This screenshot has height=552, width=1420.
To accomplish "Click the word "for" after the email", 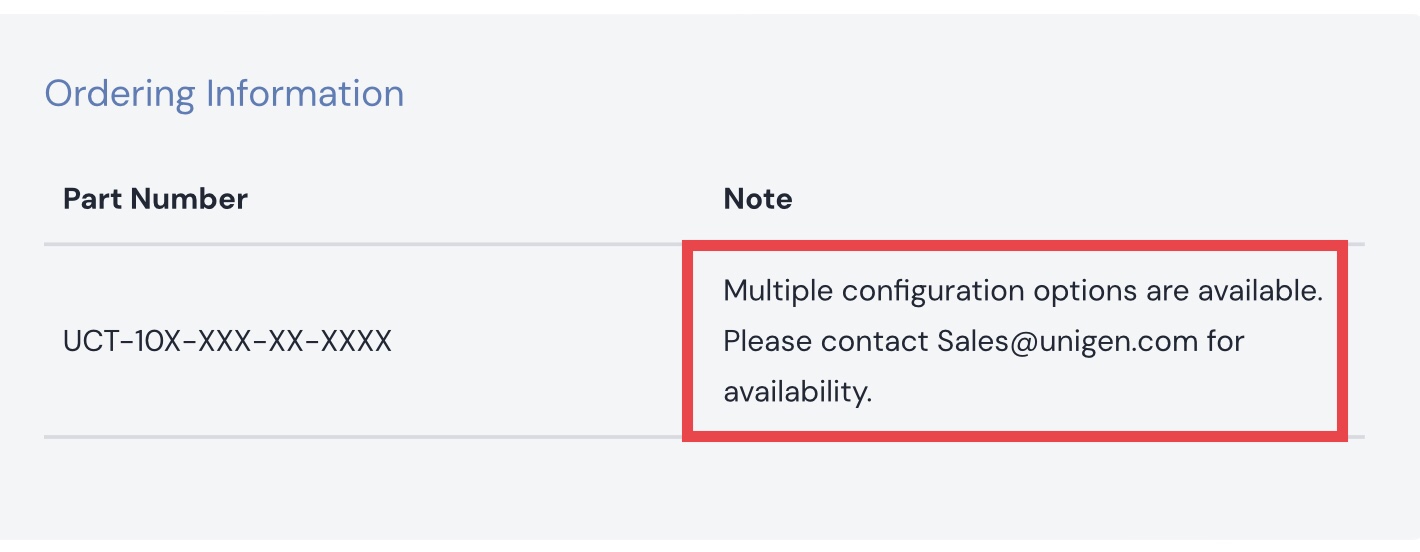I will point(1225,342).
